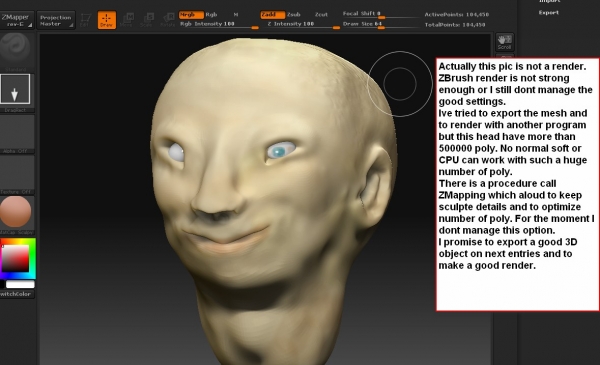Open the Standard brush thumbnail
Viewport: 600px width, 365px height.
pos(15,49)
